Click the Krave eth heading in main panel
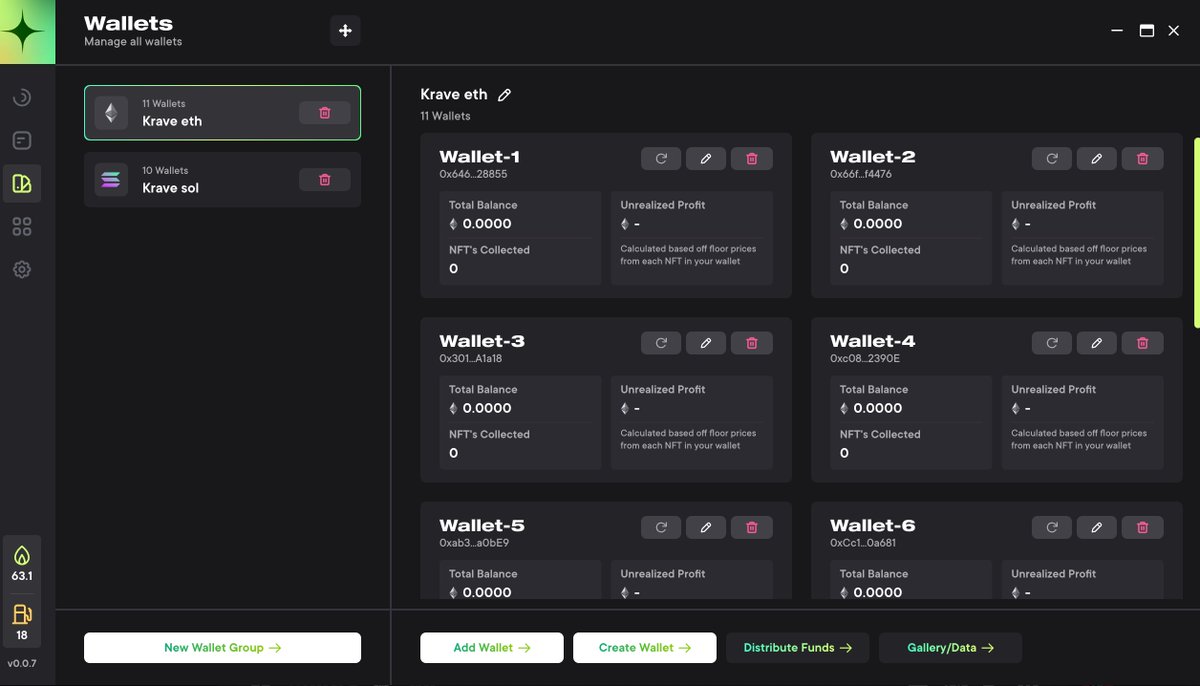1200x686 pixels. point(454,95)
